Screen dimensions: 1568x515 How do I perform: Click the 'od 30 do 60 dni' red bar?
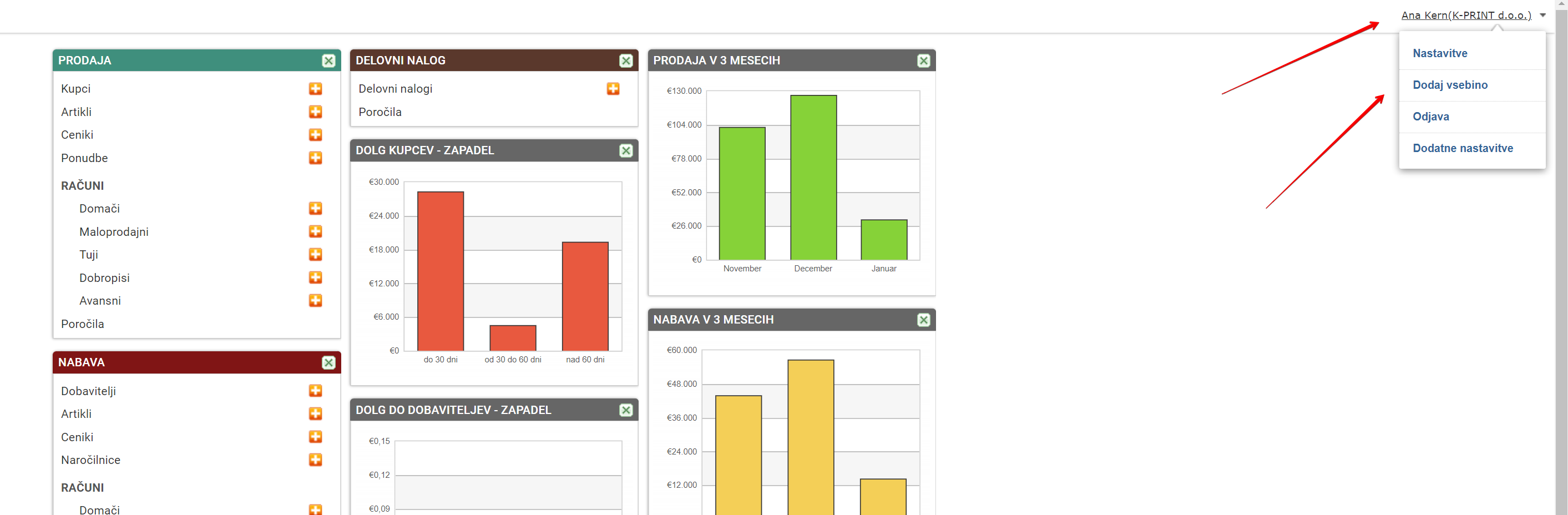[x=513, y=338]
